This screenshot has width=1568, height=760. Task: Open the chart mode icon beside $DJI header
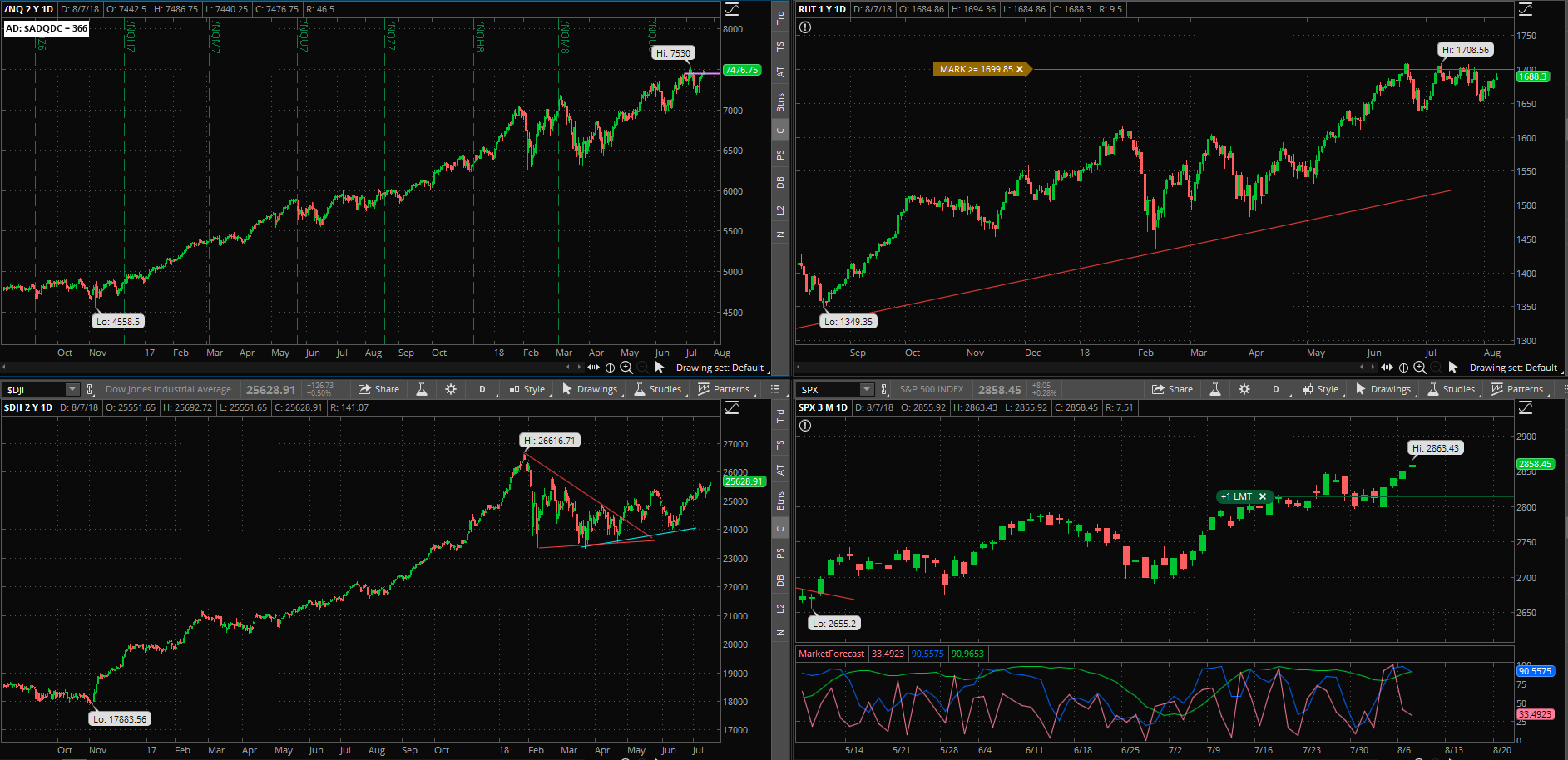[732, 407]
